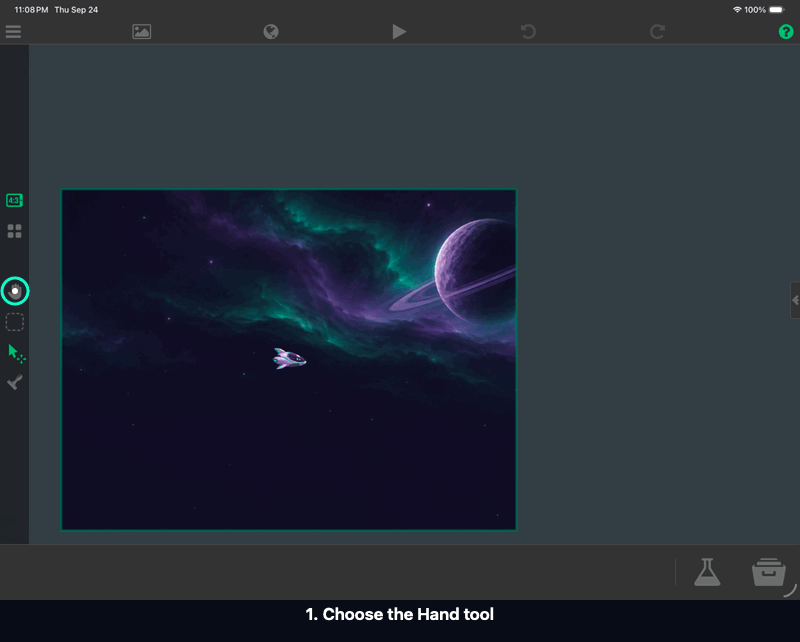Expand the right side panel arrow

click(795, 300)
